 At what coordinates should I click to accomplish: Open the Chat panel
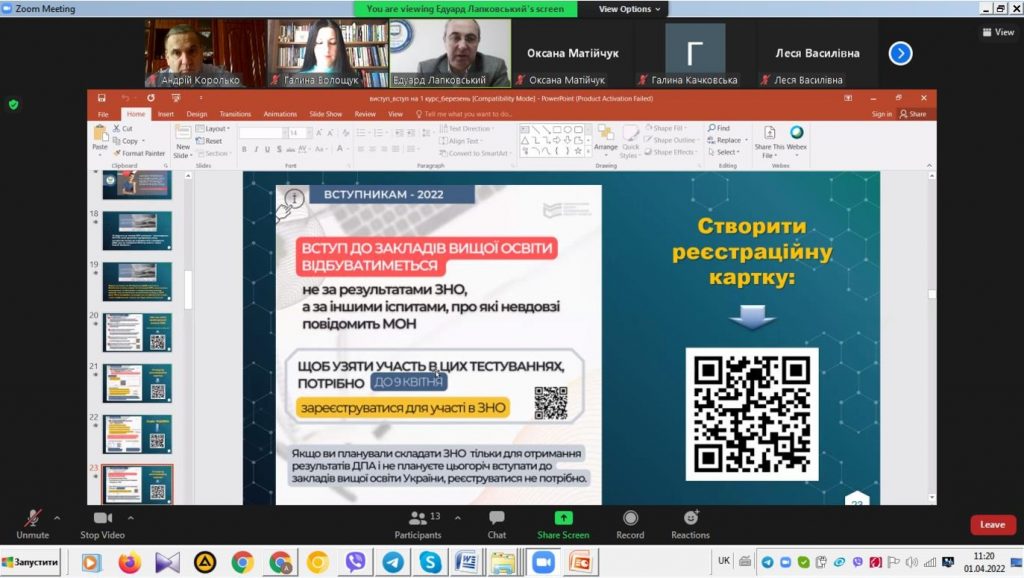[496, 519]
